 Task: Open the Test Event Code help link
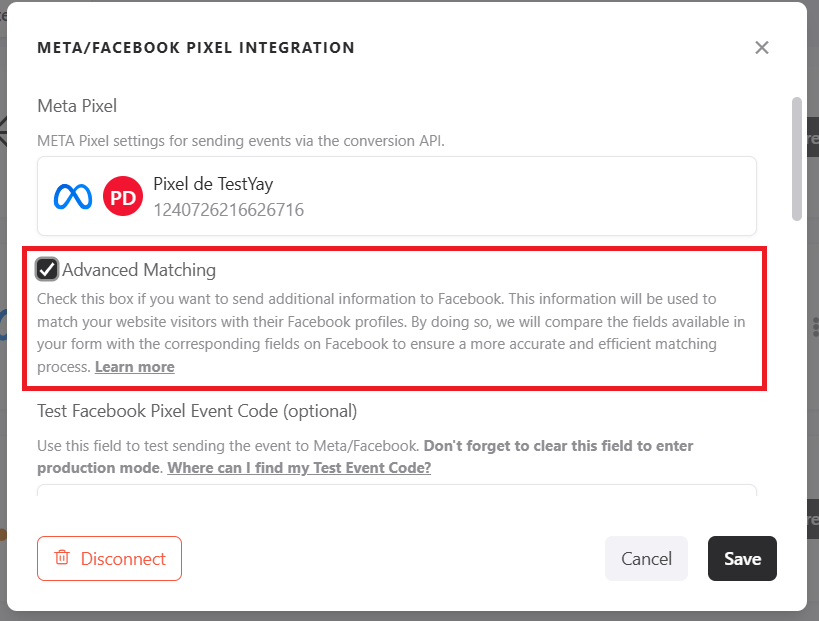(x=299, y=467)
